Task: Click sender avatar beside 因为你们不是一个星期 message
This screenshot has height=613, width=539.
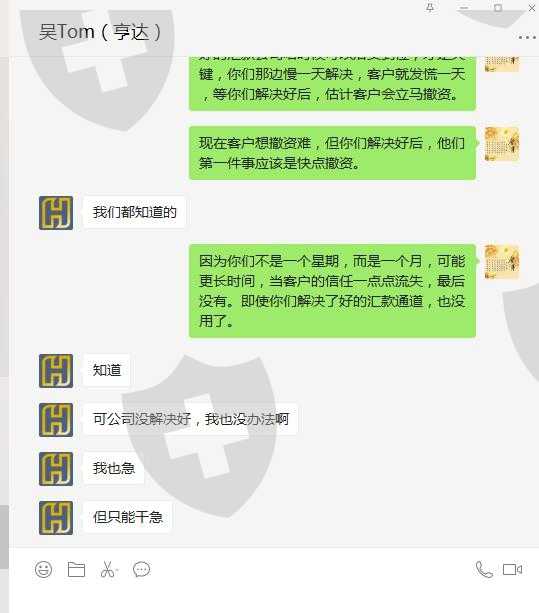Action: point(502,262)
